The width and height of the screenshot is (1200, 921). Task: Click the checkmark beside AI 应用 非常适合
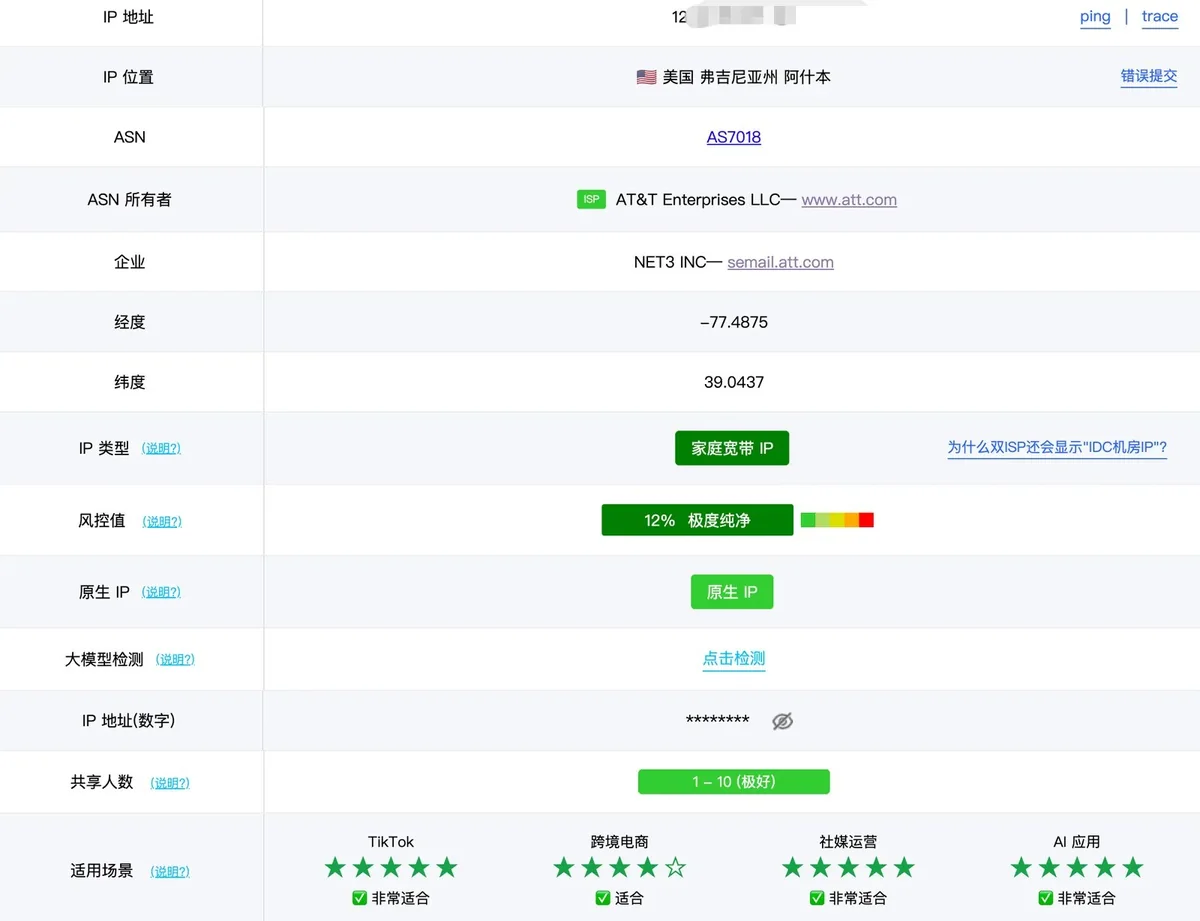[1046, 898]
